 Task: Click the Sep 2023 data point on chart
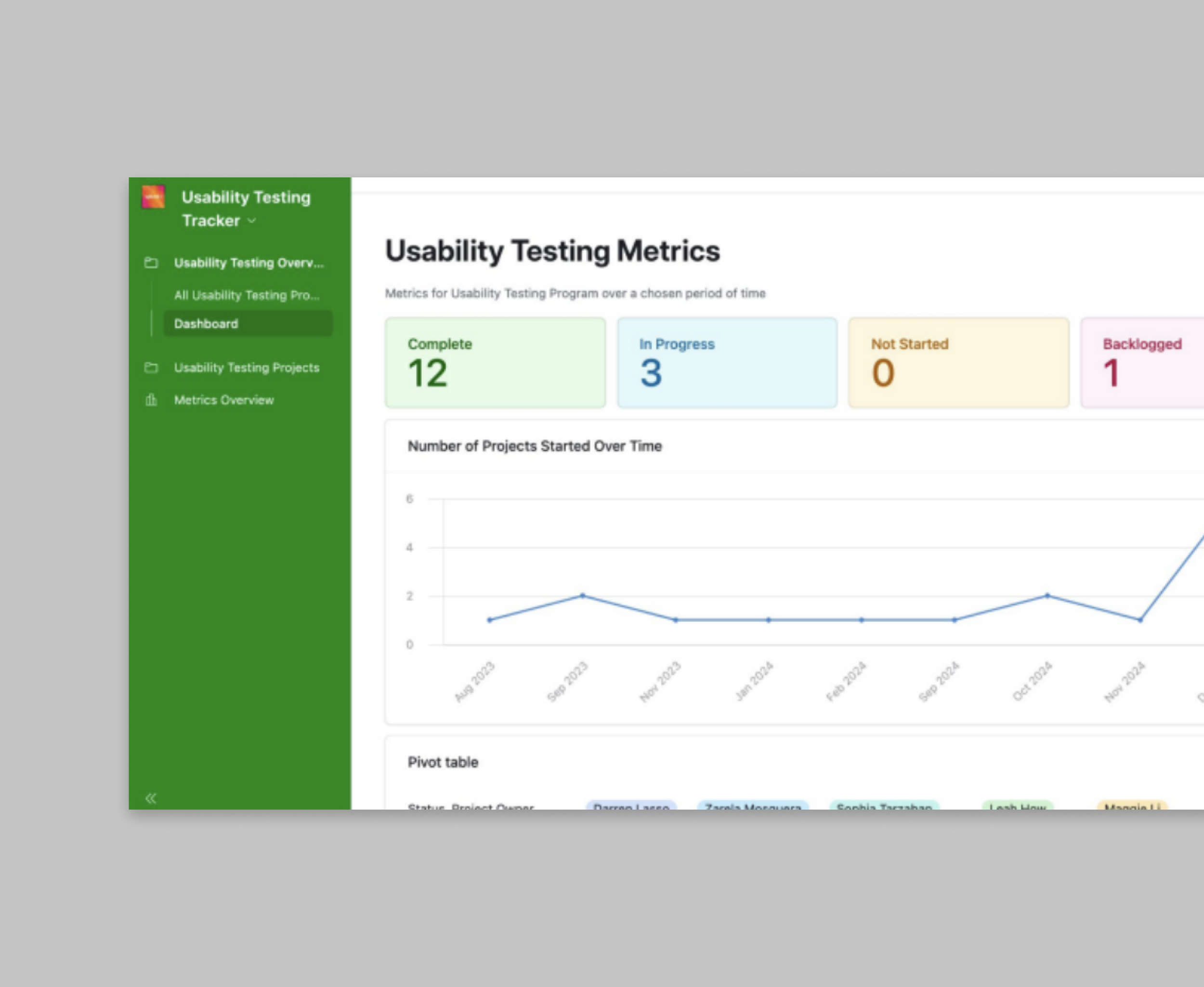click(x=582, y=596)
